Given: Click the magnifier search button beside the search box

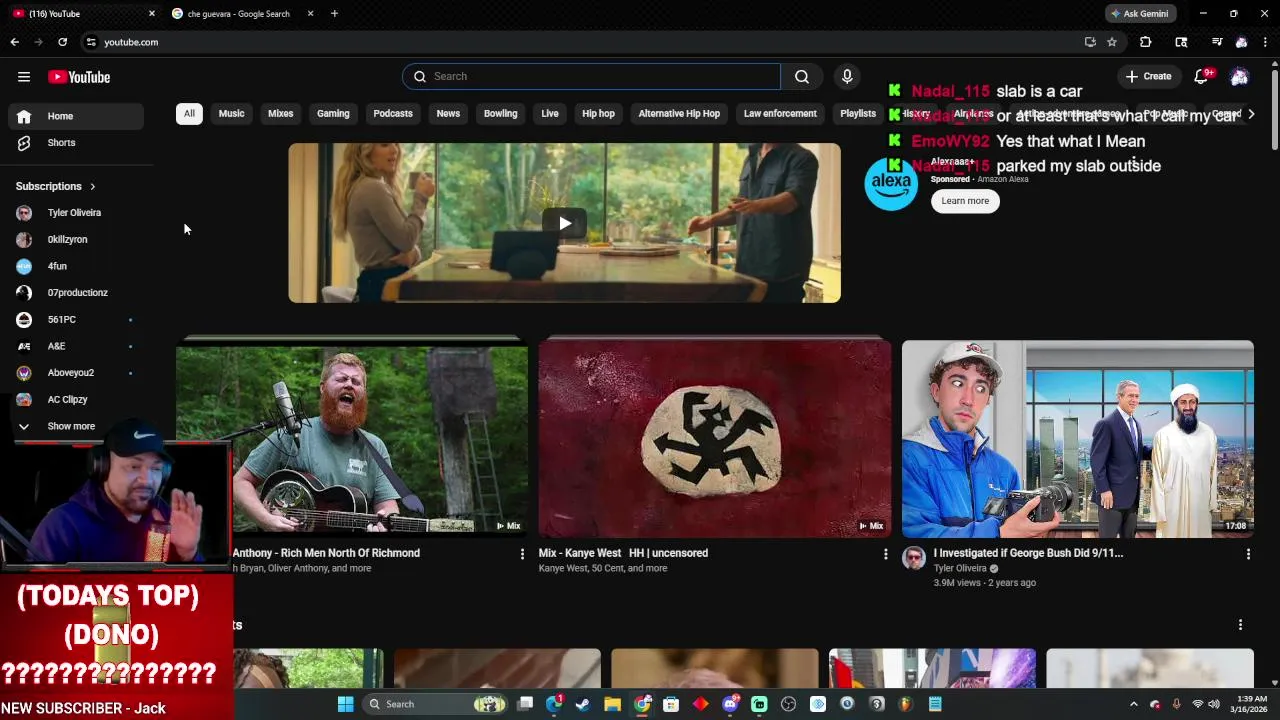Looking at the screenshot, I should click(802, 76).
